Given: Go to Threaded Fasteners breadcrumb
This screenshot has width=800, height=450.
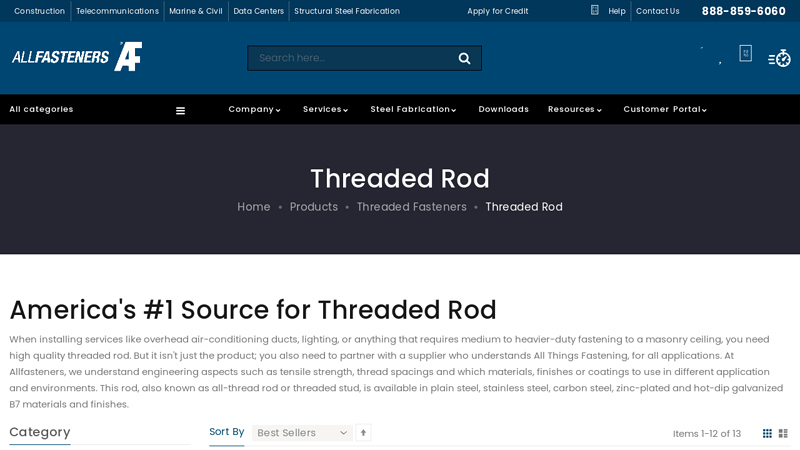Looking at the screenshot, I should [x=412, y=207].
